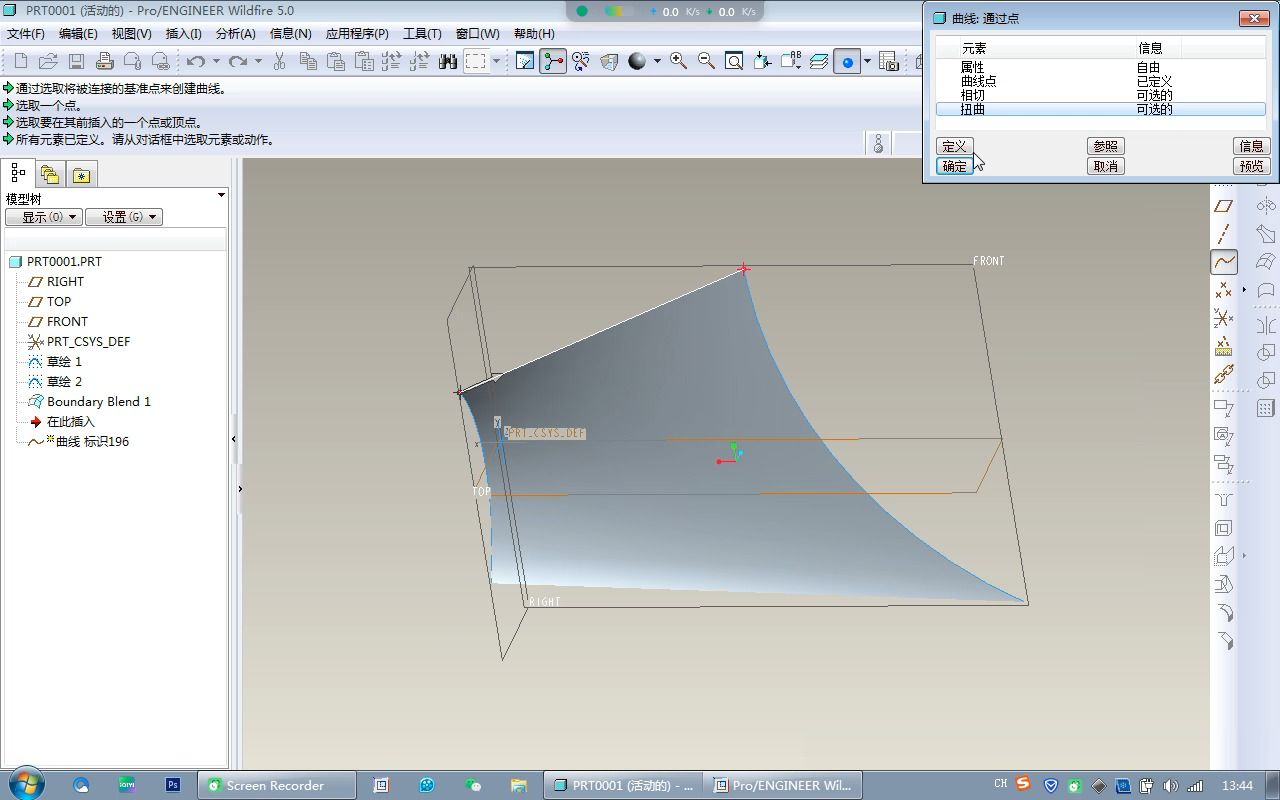The height and width of the screenshot is (800, 1280).
Task: Click the coordinate system tool icon
Action: coord(1223,318)
